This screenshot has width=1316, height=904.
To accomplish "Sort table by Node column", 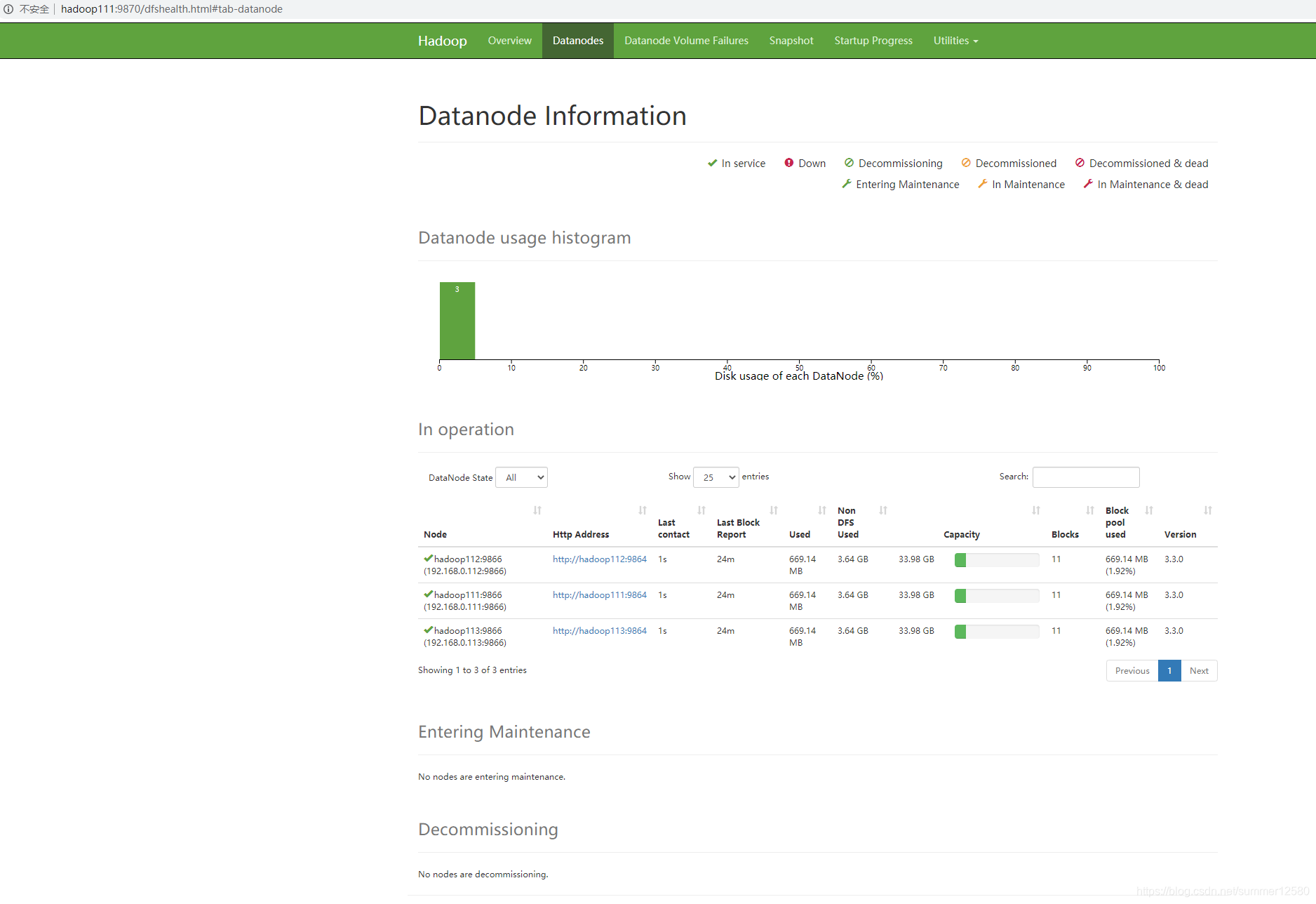I will [537, 510].
